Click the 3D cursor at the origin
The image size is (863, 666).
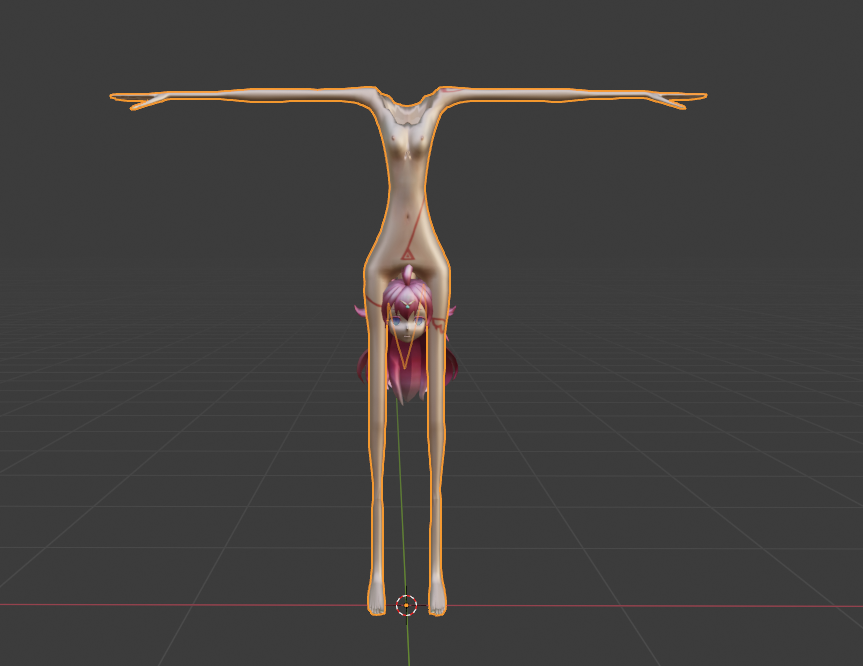(x=406, y=605)
